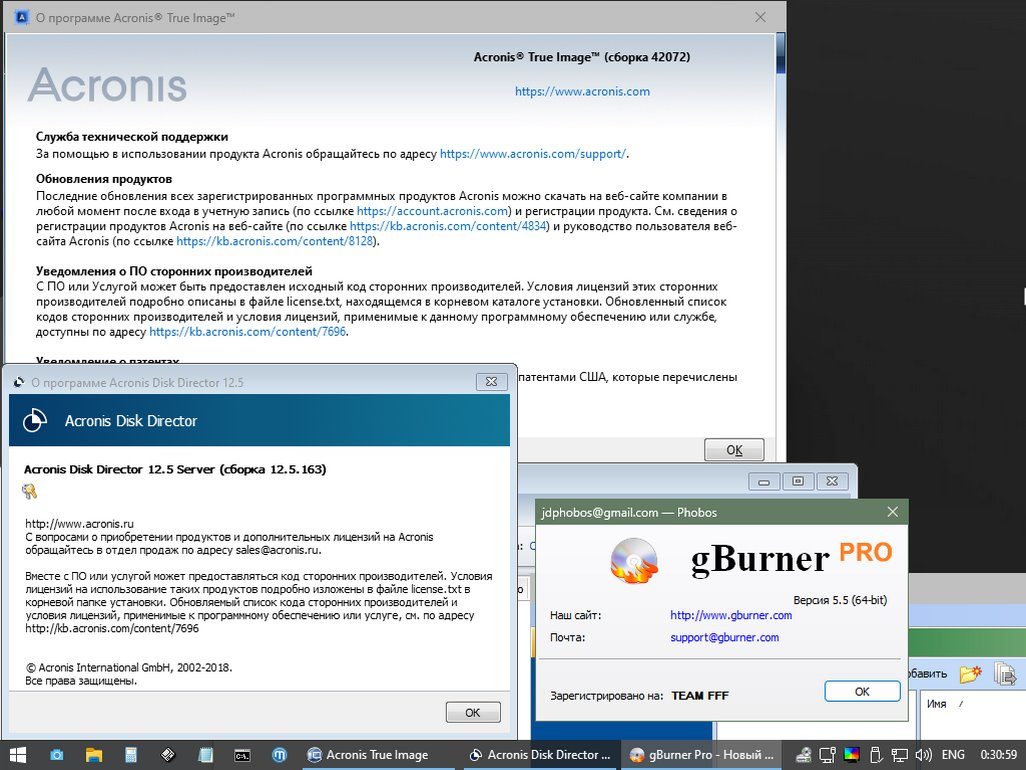The width and height of the screenshot is (1026, 770).
Task: Maximize the background Disk Director main window
Action: tap(798, 482)
